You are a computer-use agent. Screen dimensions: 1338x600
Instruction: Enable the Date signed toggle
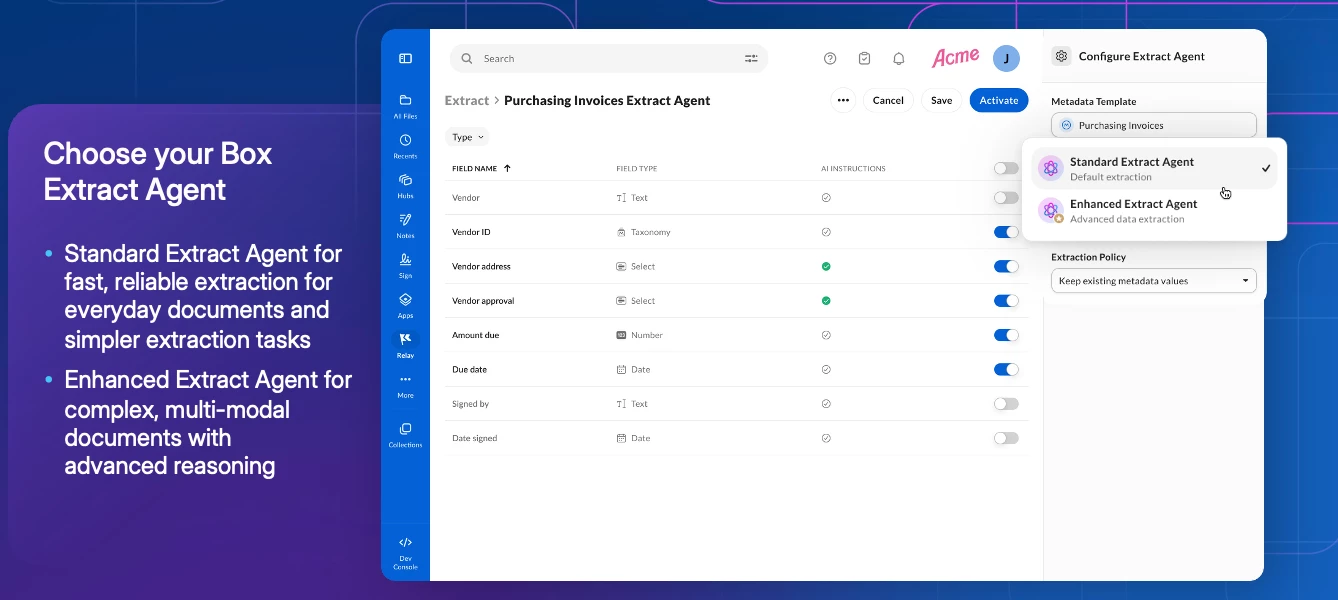point(1006,438)
